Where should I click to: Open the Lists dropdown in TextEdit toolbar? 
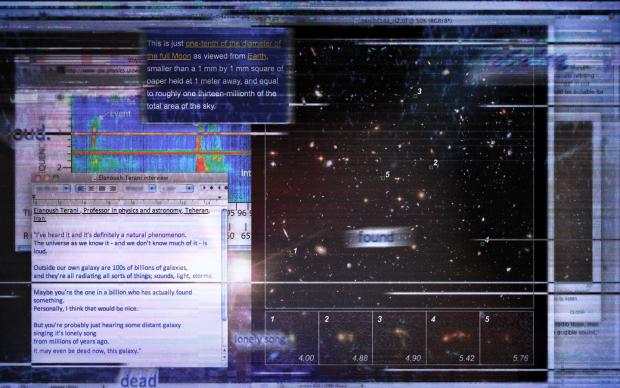177,189
